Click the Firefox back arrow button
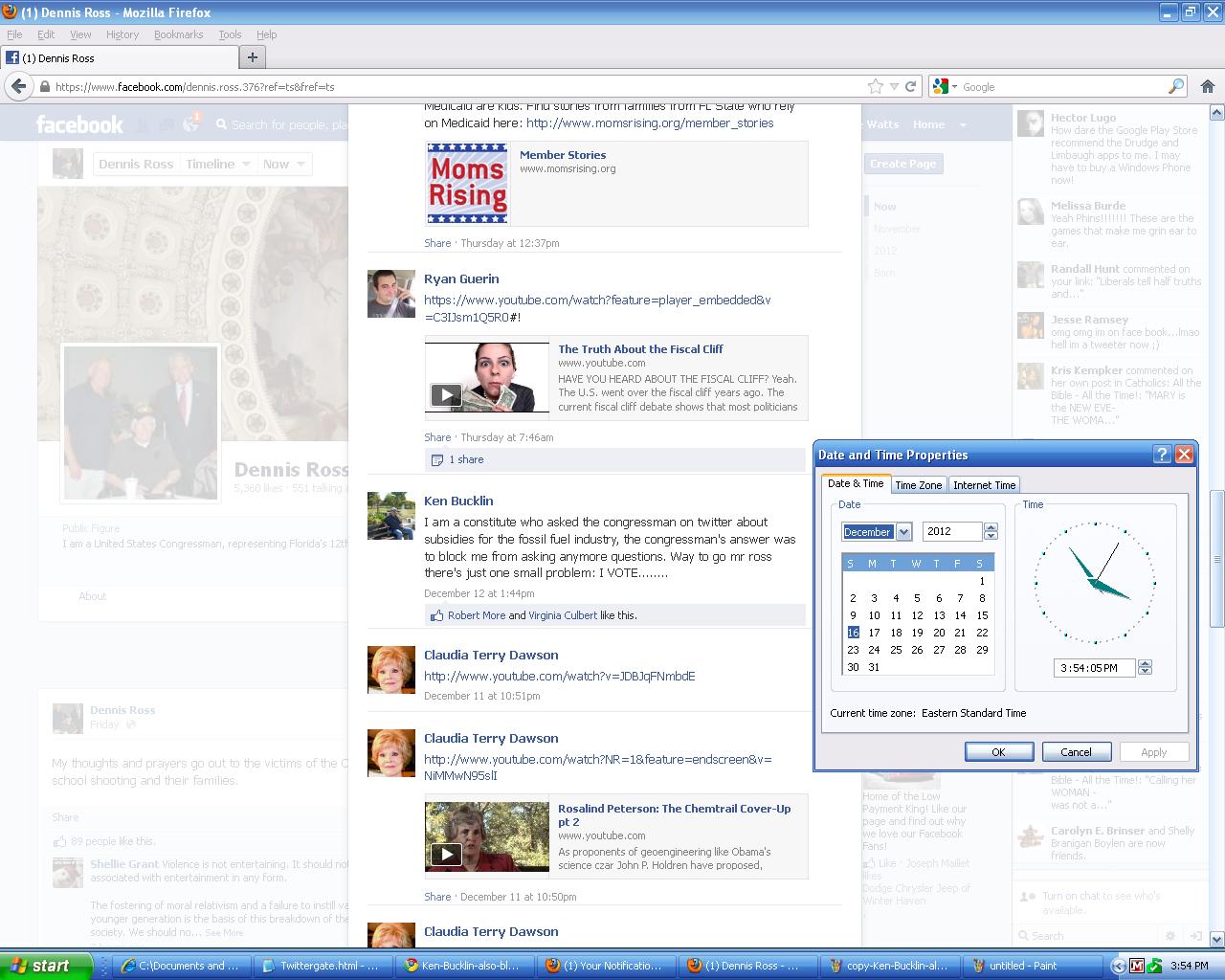The width and height of the screenshot is (1225, 980). (18, 86)
